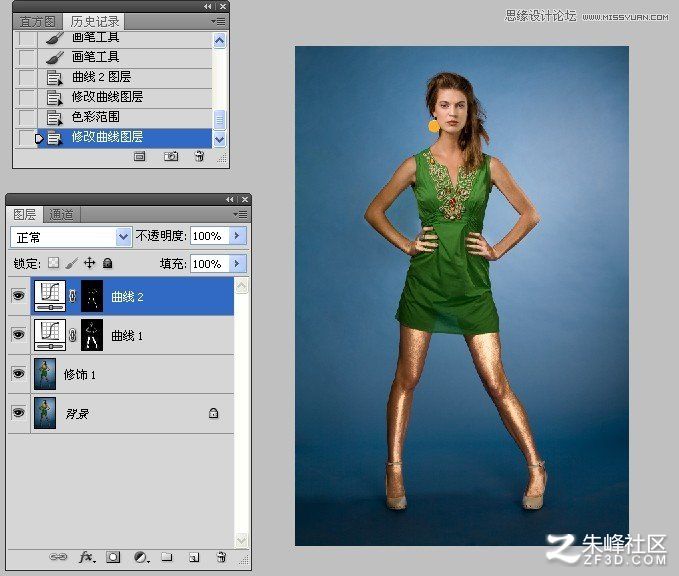Collapse History panel double-arrow icon
This screenshot has height=576, width=679.
(208, 6)
